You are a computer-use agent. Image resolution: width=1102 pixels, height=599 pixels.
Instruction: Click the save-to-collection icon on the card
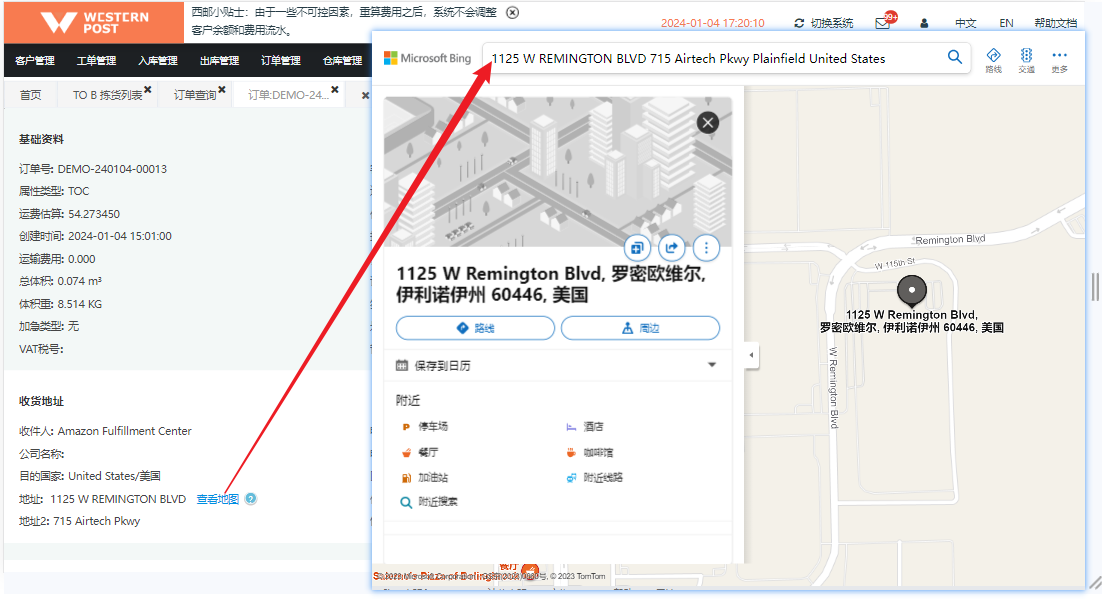[x=637, y=247]
